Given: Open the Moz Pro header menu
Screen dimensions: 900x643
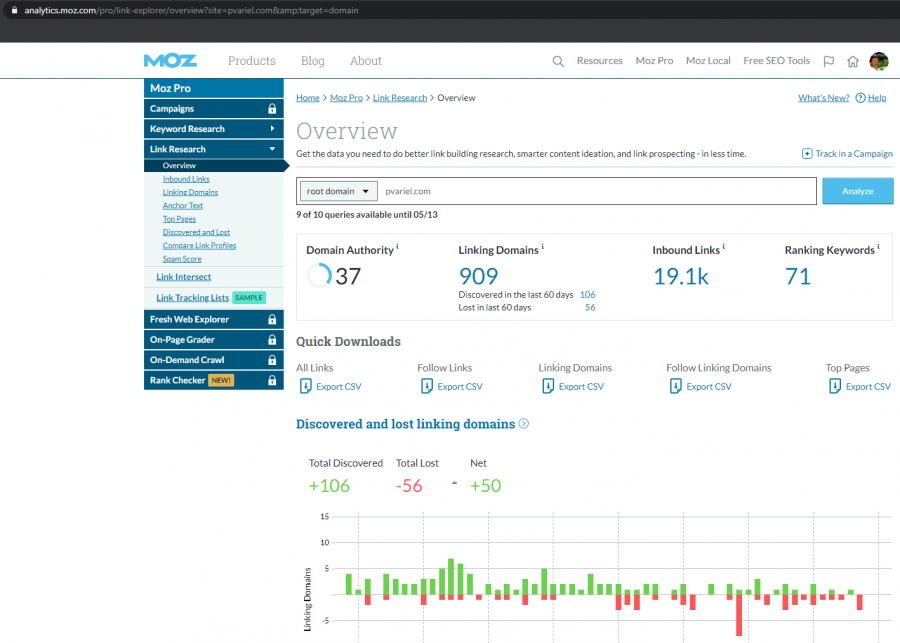Looking at the screenshot, I should (x=654, y=61).
